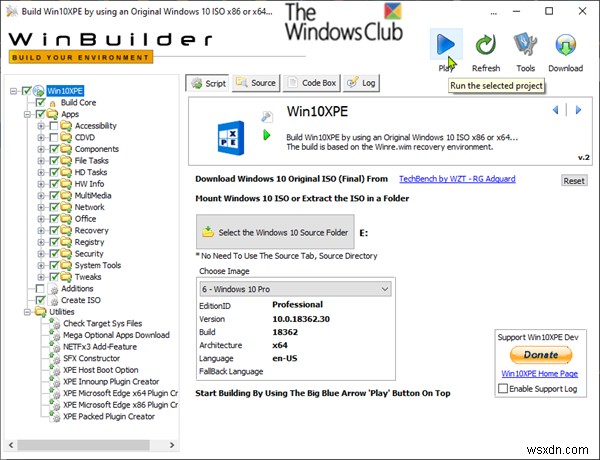Viewport: 600px width, 460px height.
Task: Uncheck the MultiMedia checkbox
Action: pos(54,196)
